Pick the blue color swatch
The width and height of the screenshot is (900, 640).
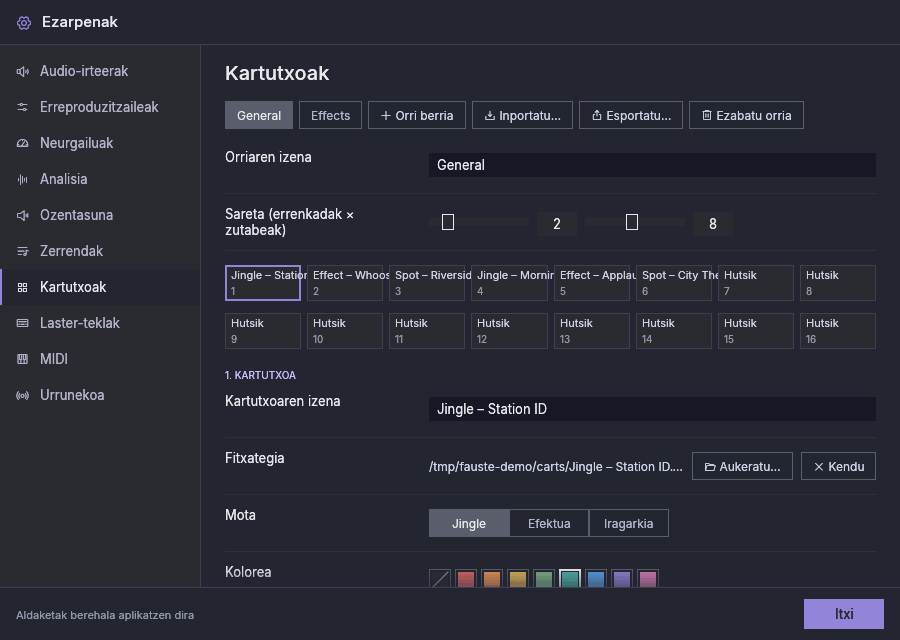(x=596, y=578)
